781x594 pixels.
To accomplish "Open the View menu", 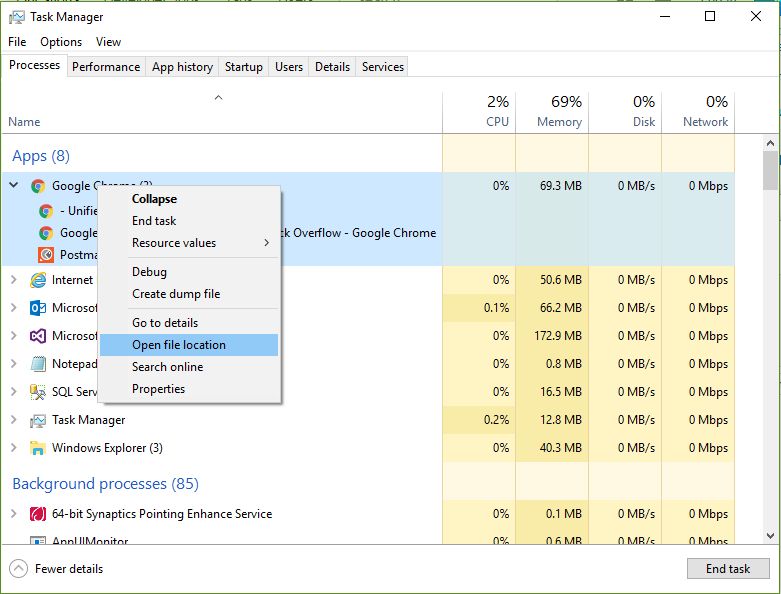I will [x=108, y=42].
